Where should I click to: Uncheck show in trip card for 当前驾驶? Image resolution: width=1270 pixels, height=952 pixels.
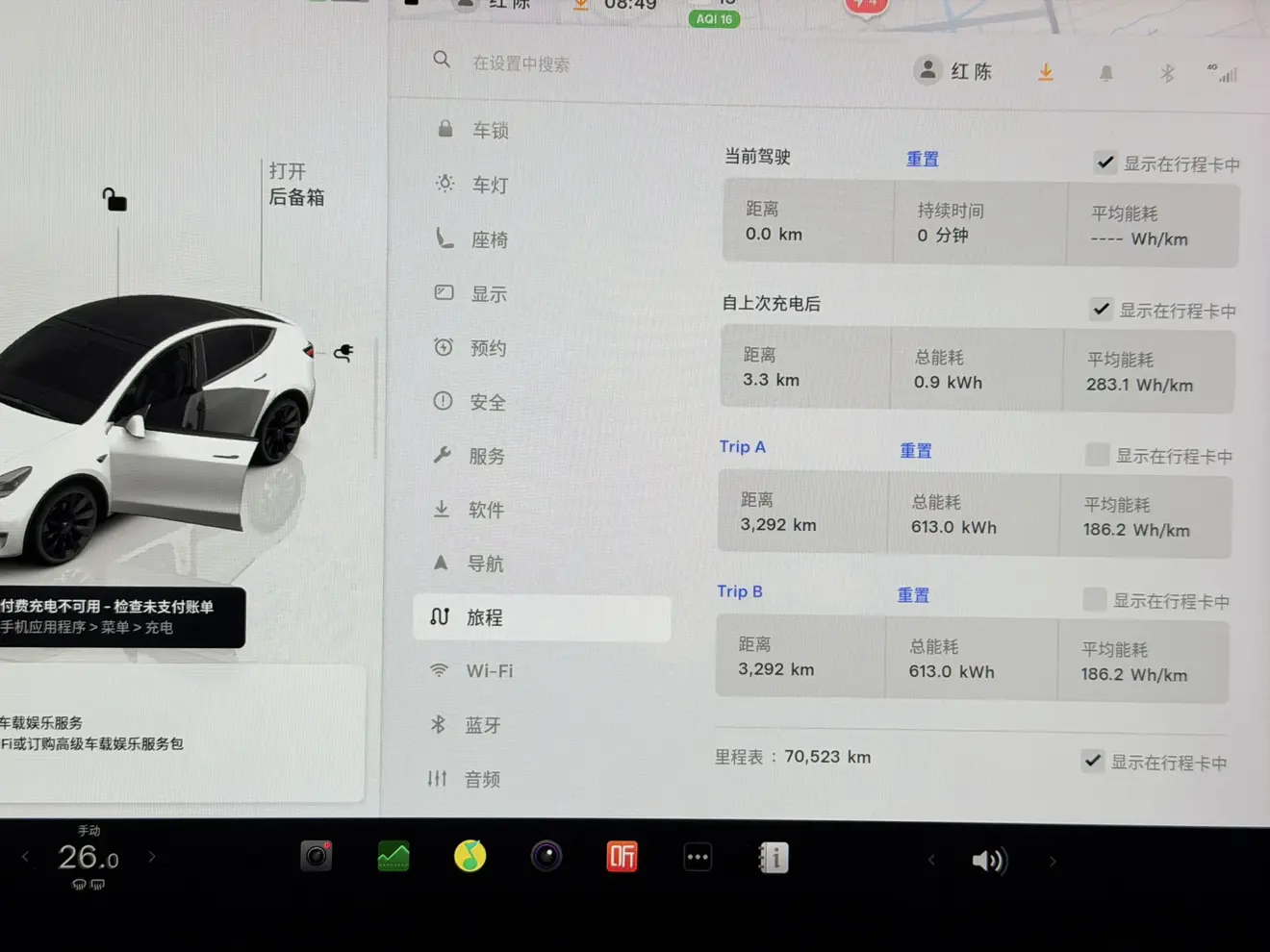[1105, 163]
